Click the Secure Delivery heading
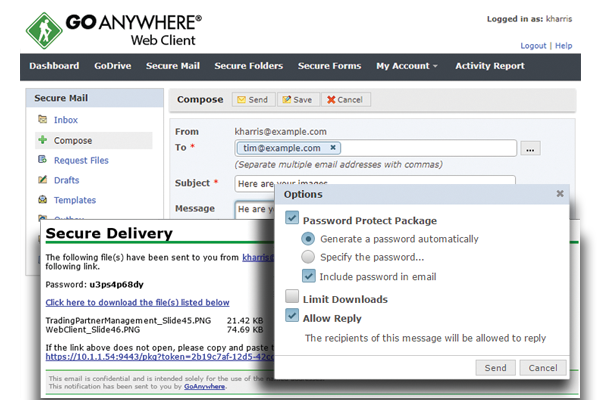600x400 pixels. point(109,233)
